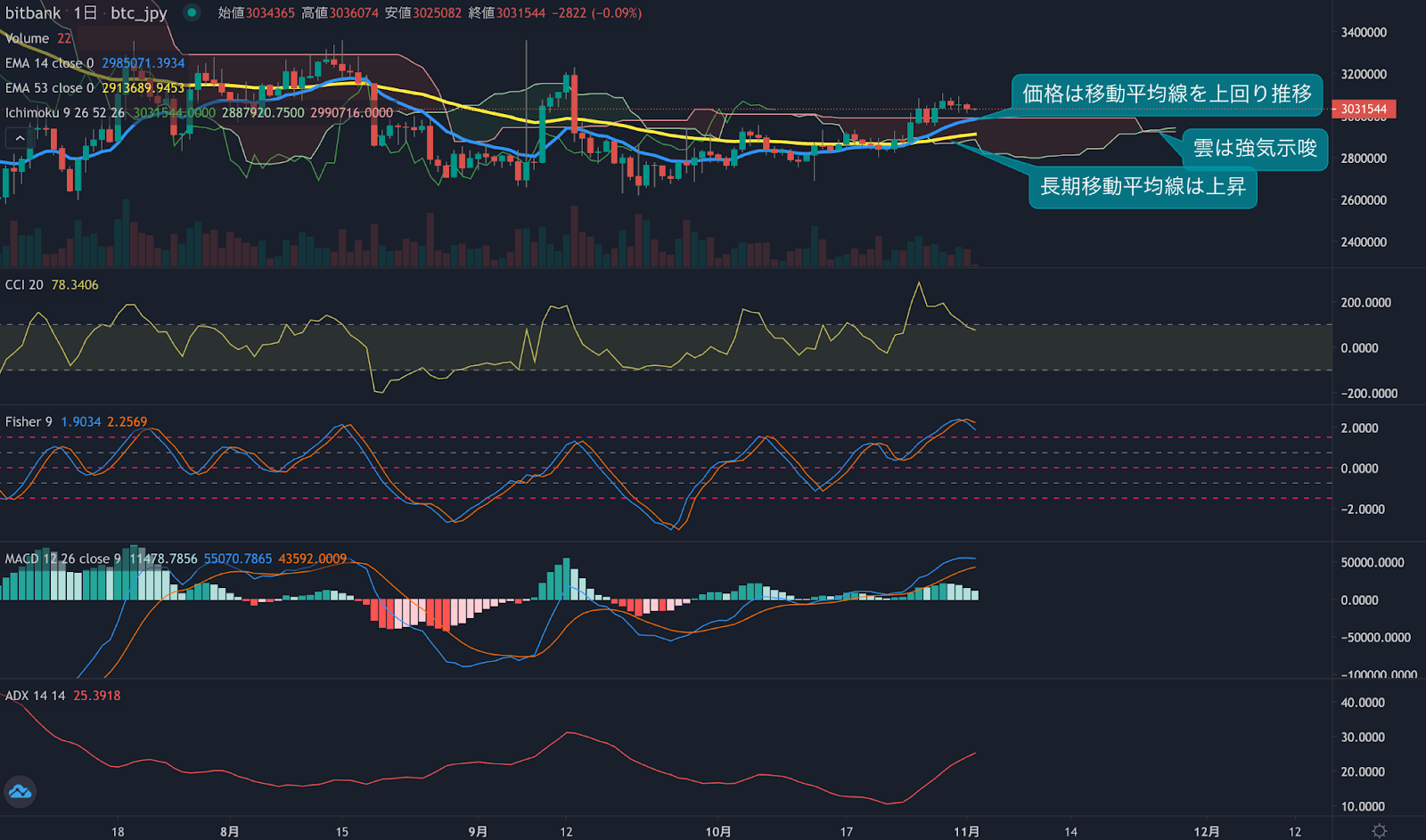Viewport: 1426px width, 840px height.
Task: Select EMA 53 close indicator legend
Action: [x=49, y=88]
